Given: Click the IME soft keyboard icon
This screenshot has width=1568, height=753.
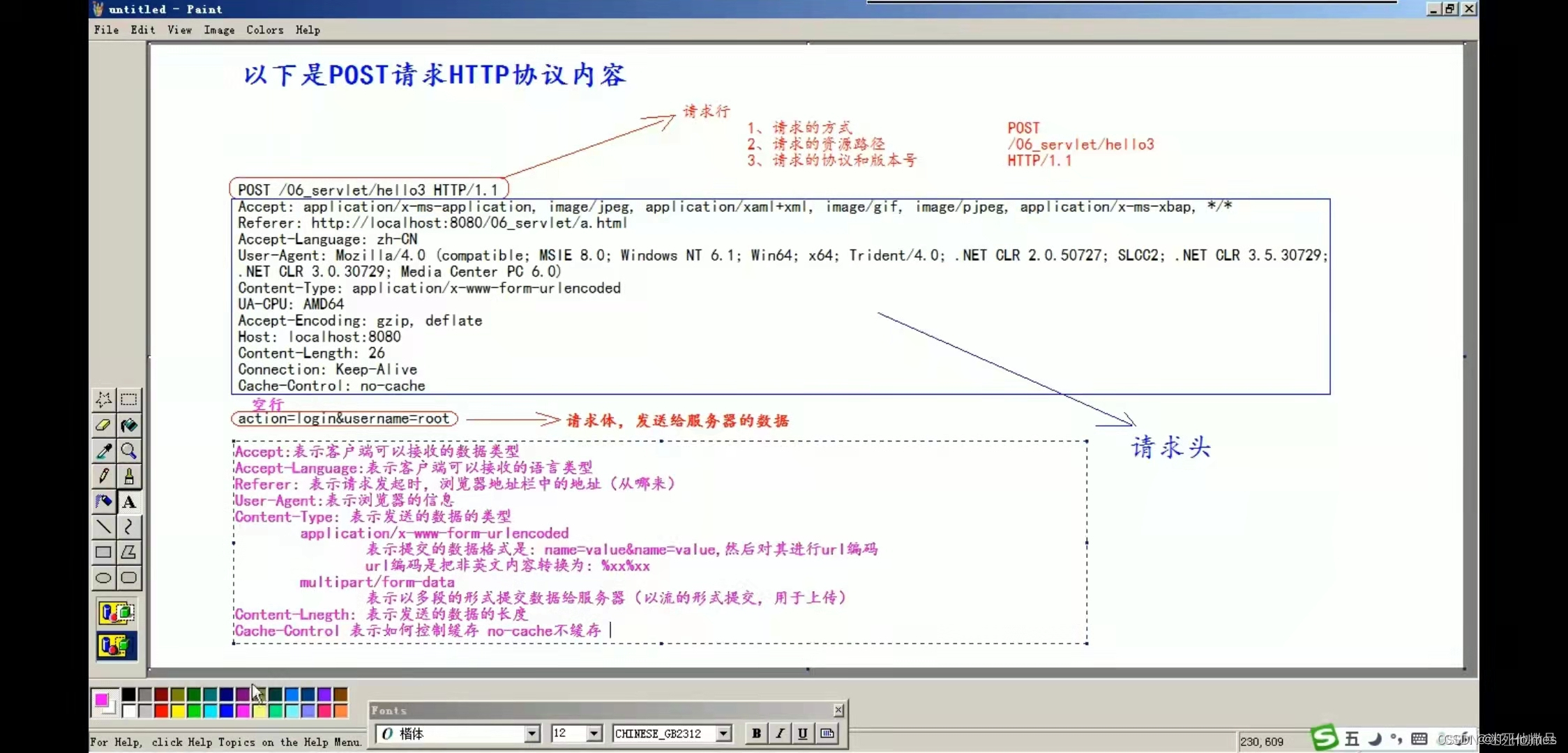Looking at the screenshot, I should click(x=1419, y=739).
